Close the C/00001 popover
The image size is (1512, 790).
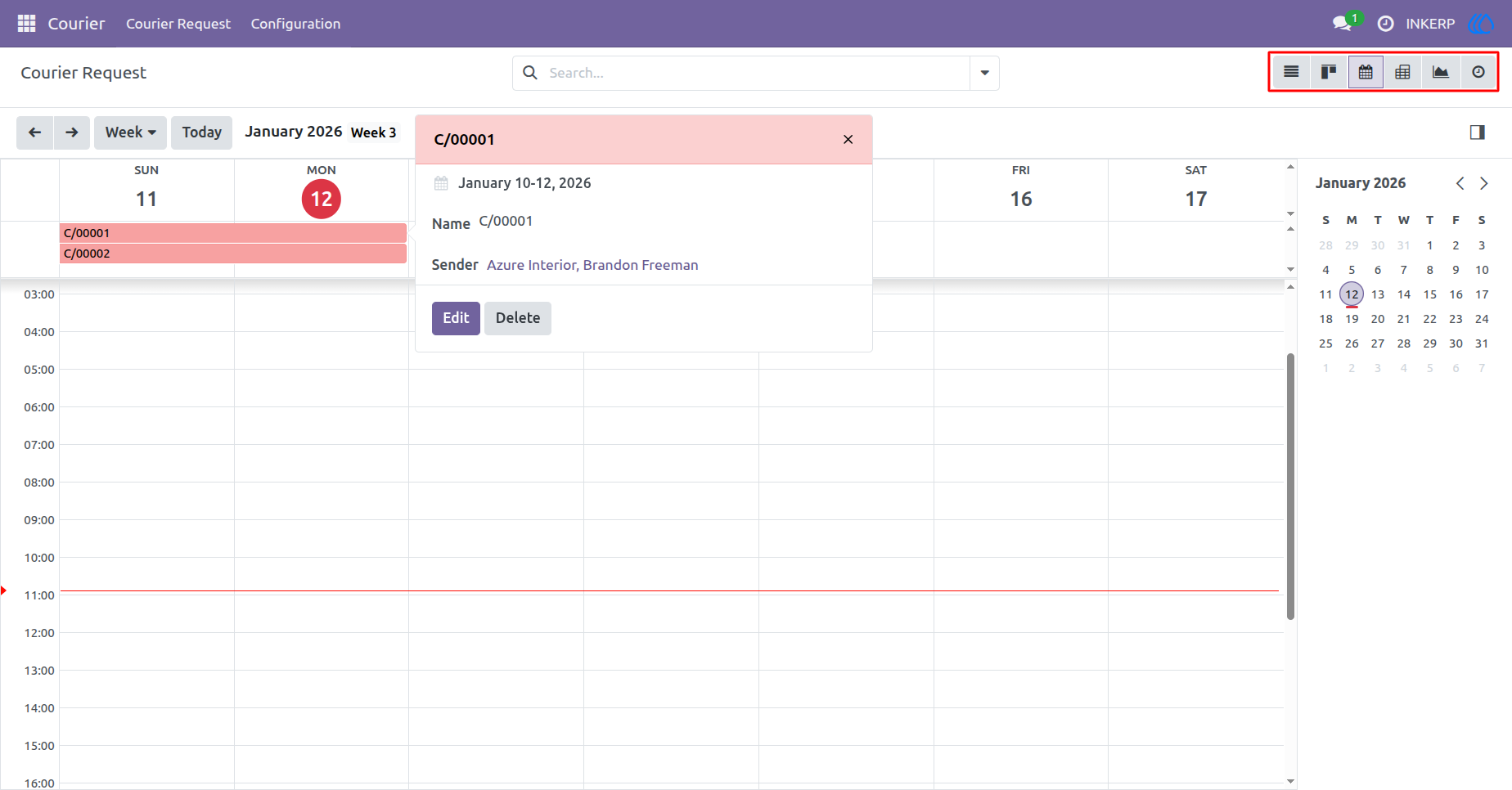pos(848,139)
